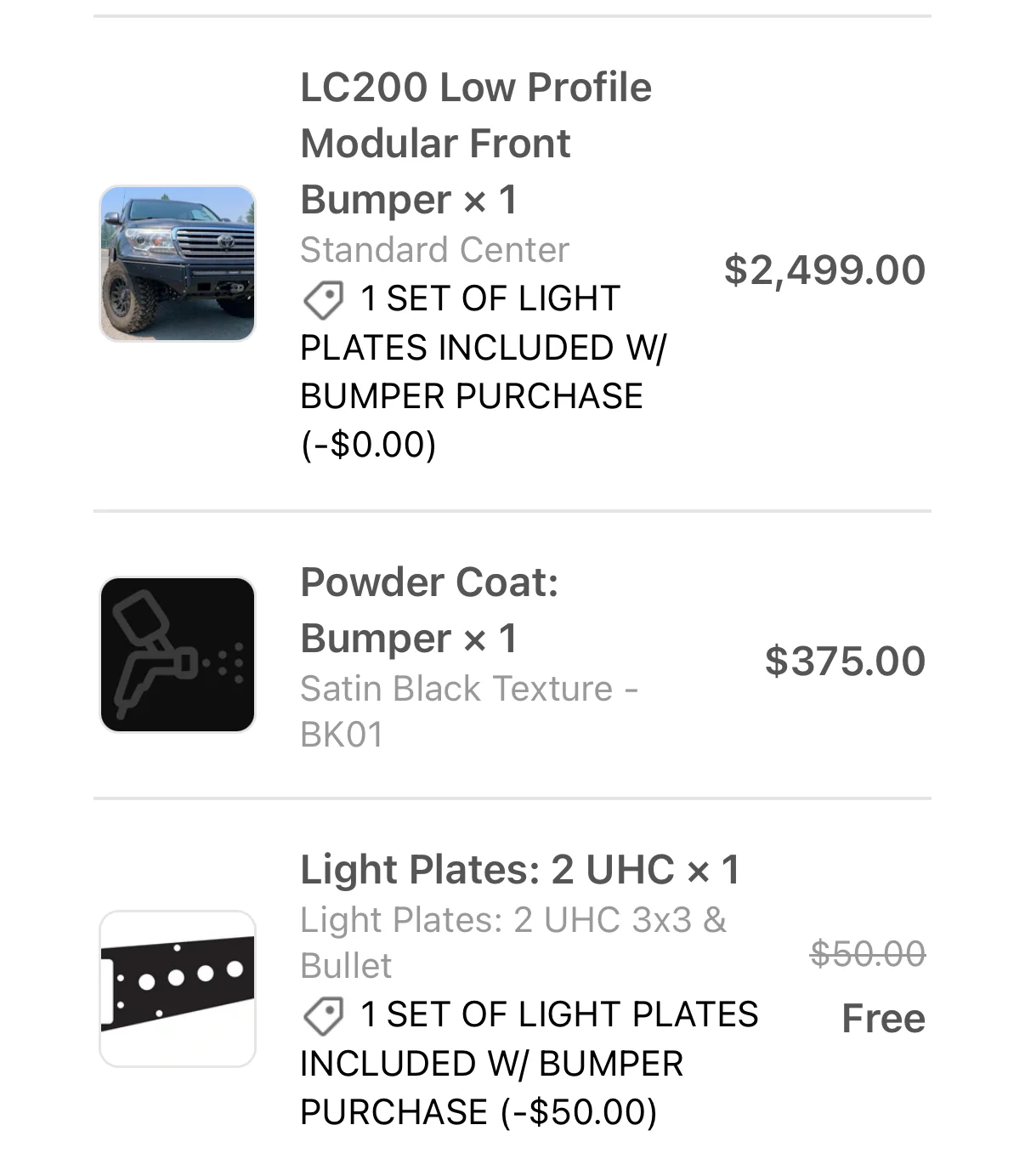Tap the light plates discount text showing -$50.00
Image resolution: width=1025 pixels, height=1176 pixels.
pyautogui.click(x=529, y=1063)
